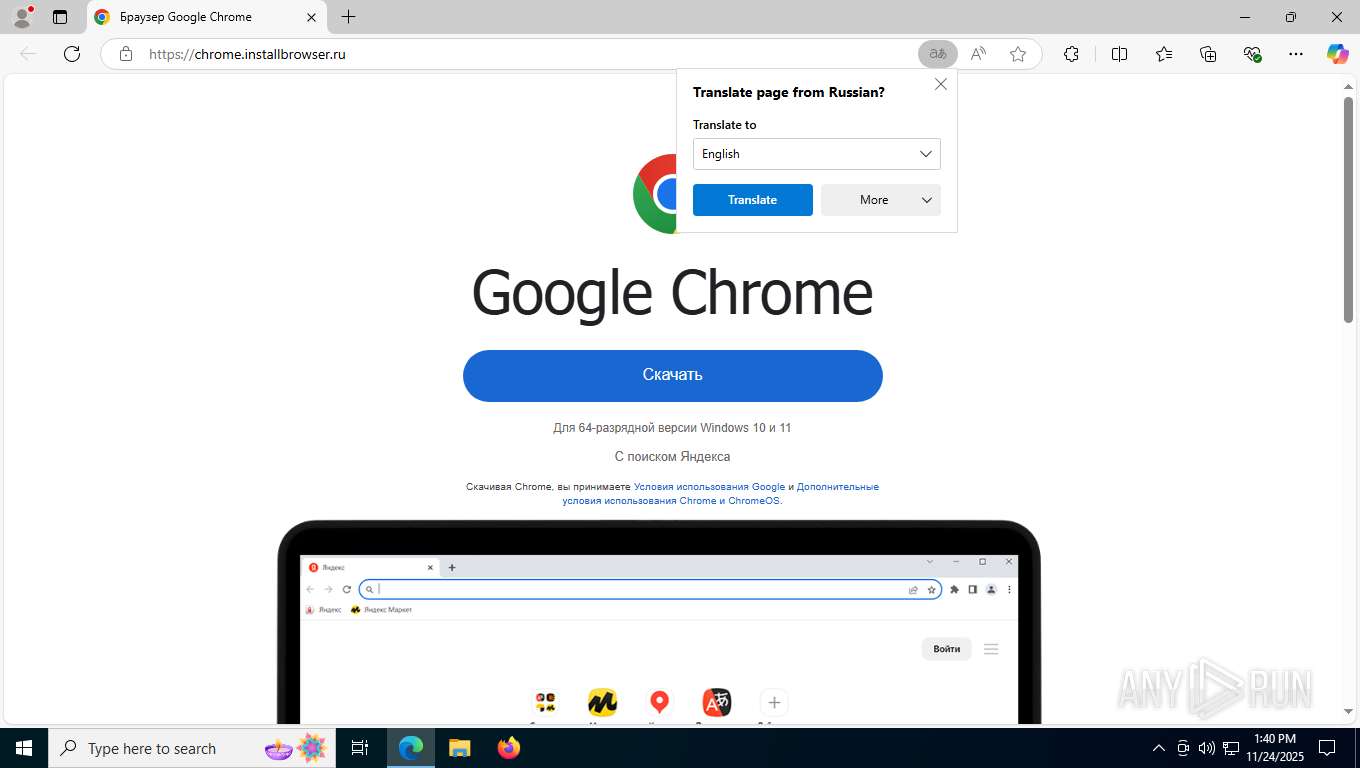This screenshot has height=768, width=1360.
Task: Open Windows Start menu
Action: (24, 748)
